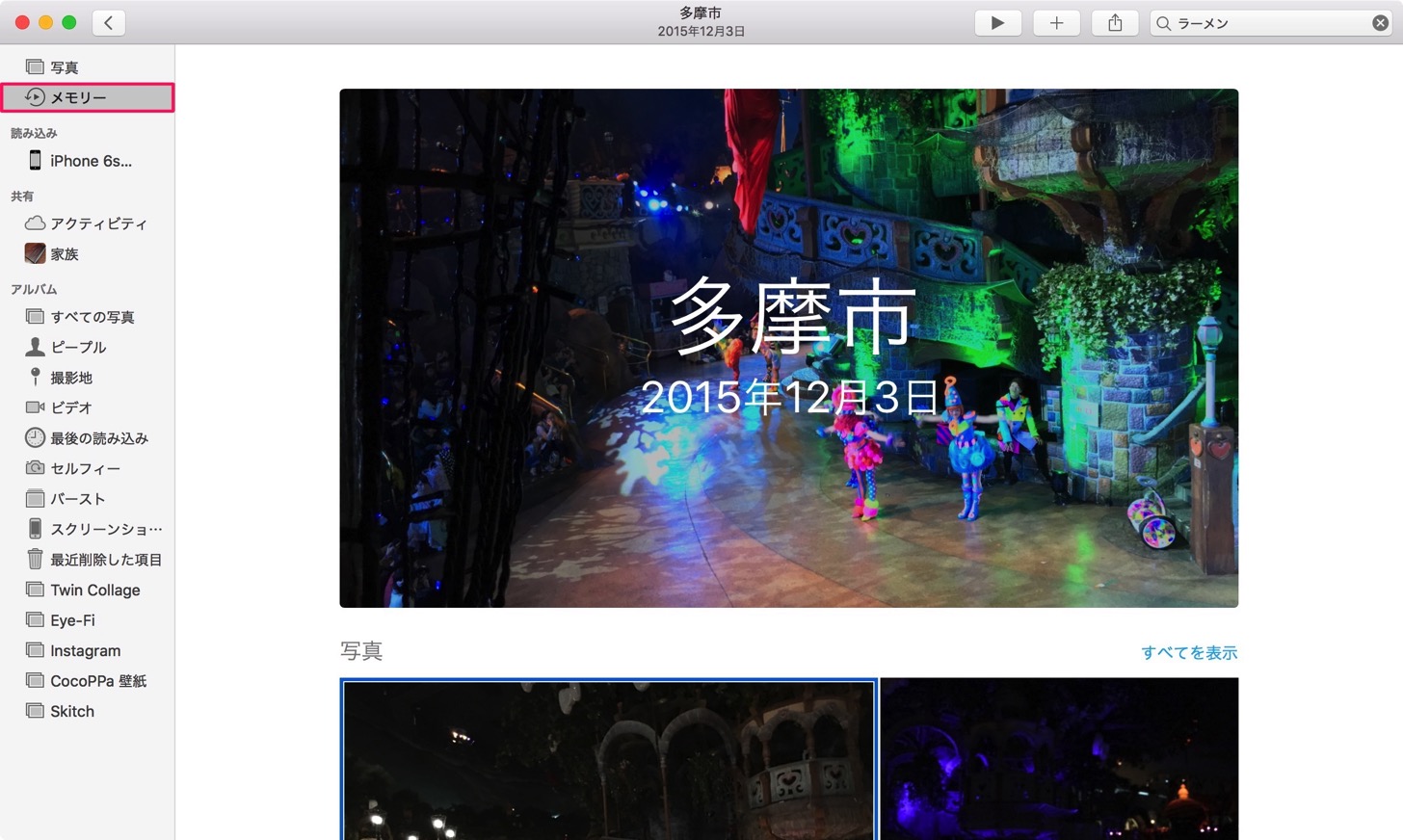Viewport: 1403px width, 840px height.
Task: Open the Twin Collage album
Action: pos(87,590)
